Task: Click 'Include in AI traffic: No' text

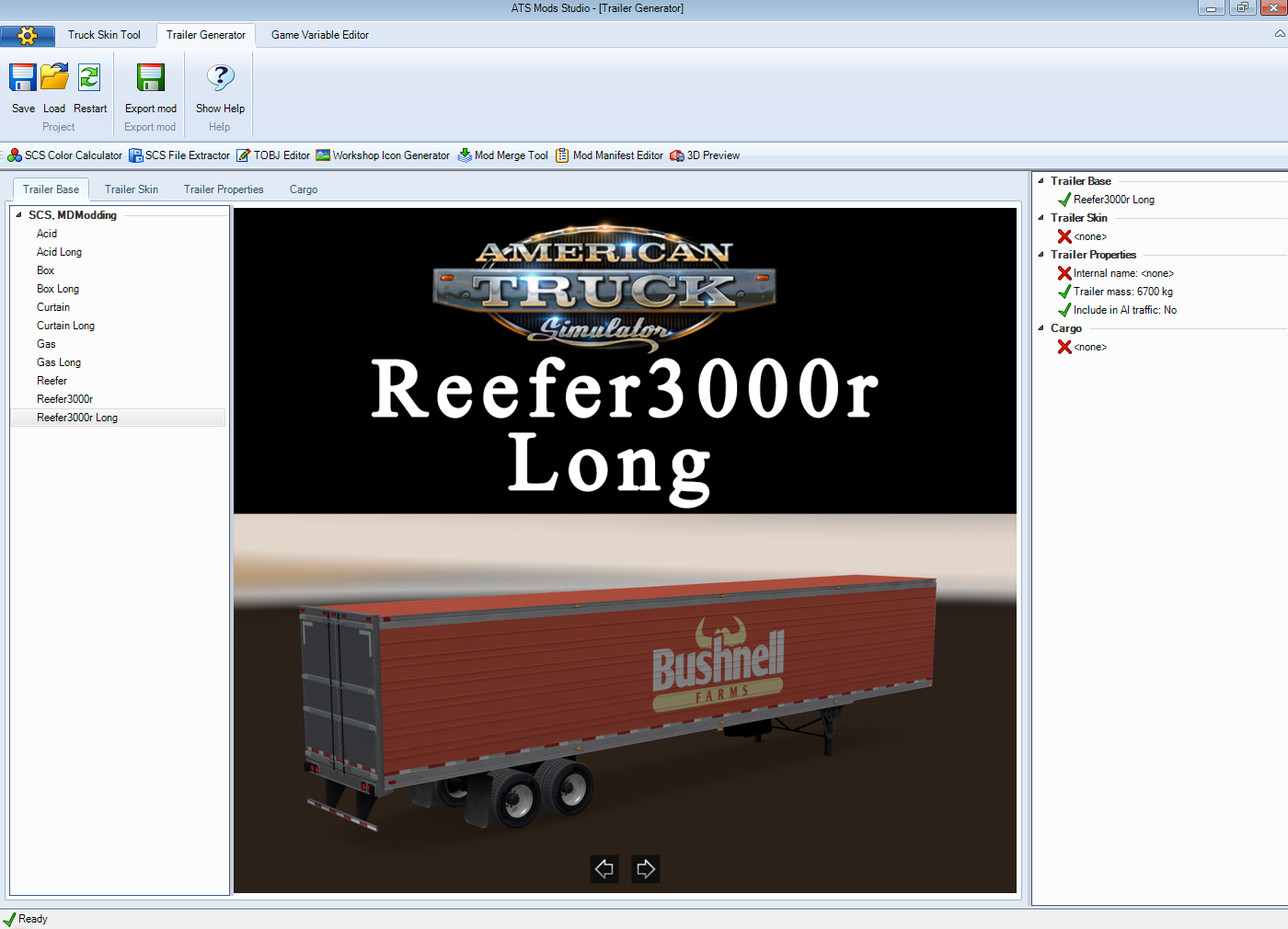Action: [x=1125, y=310]
